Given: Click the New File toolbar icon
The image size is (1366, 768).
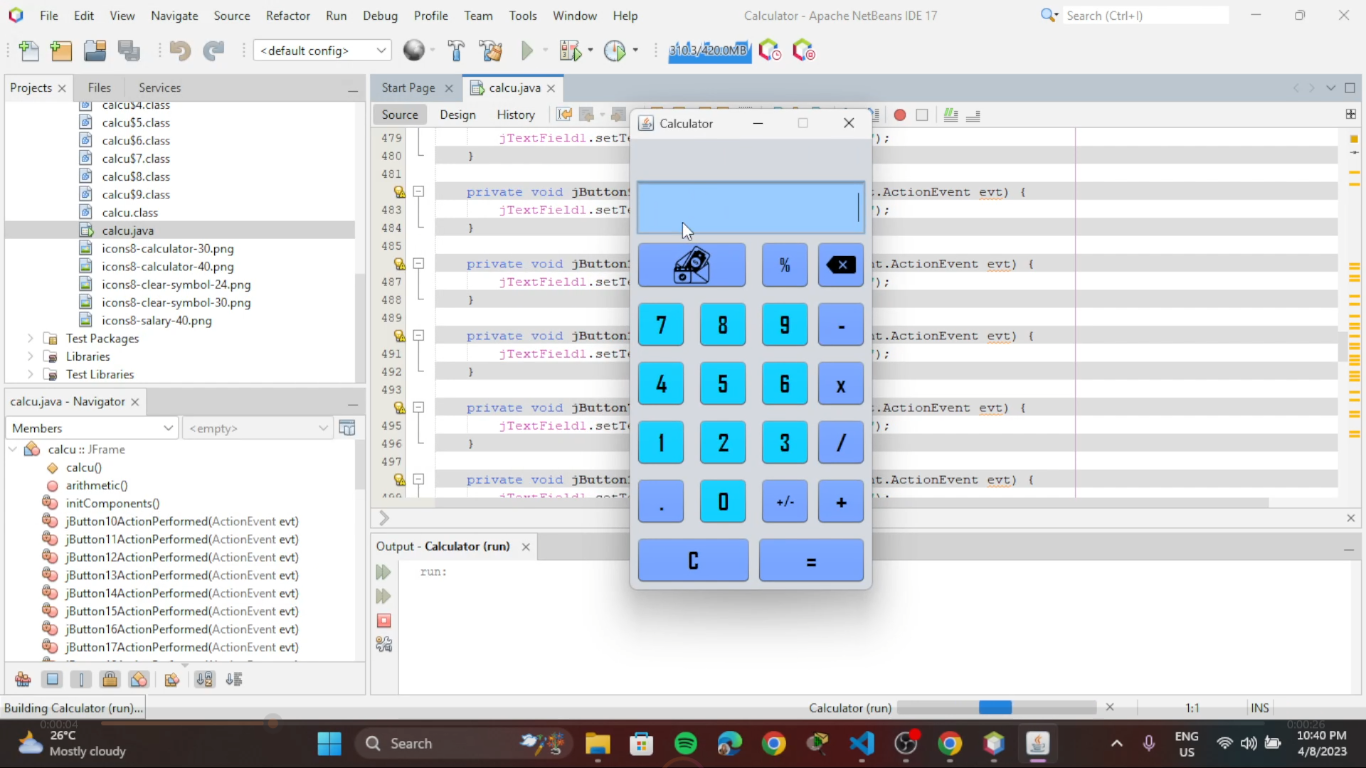Looking at the screenshot, I should [29, 51].
